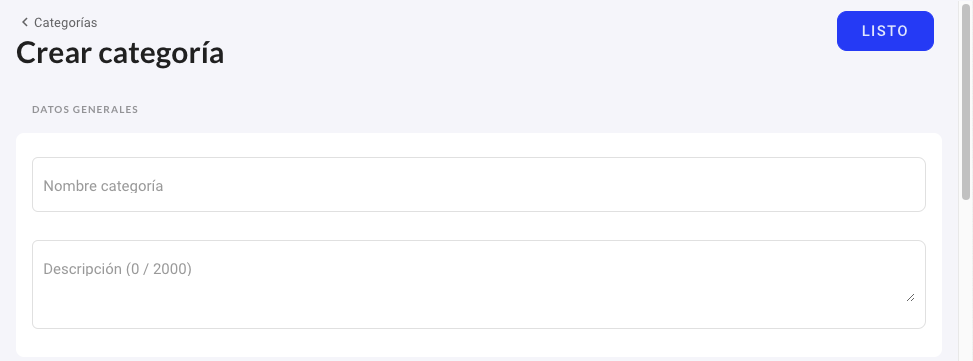Image resolution: width=973 pixels, height=361 pixels.
Task: Focus the Nombre categoría input field
Action: (x=478, y=184)
